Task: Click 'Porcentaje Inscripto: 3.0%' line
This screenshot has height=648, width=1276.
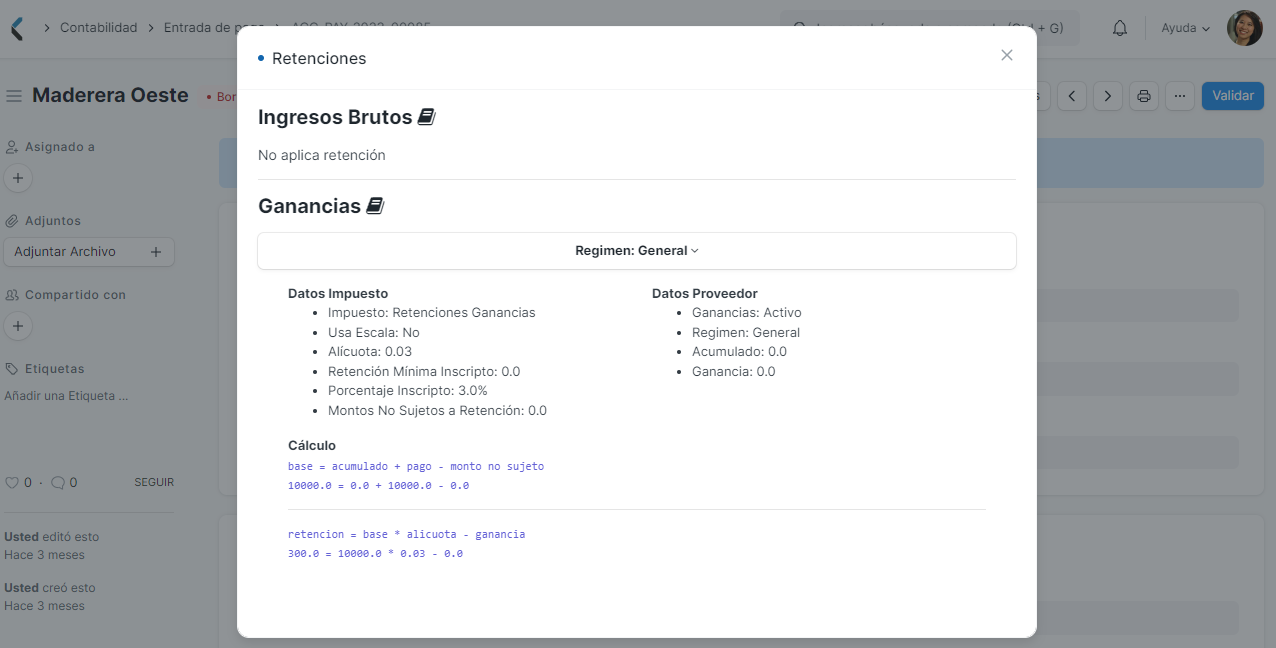Action: [408, 391]
